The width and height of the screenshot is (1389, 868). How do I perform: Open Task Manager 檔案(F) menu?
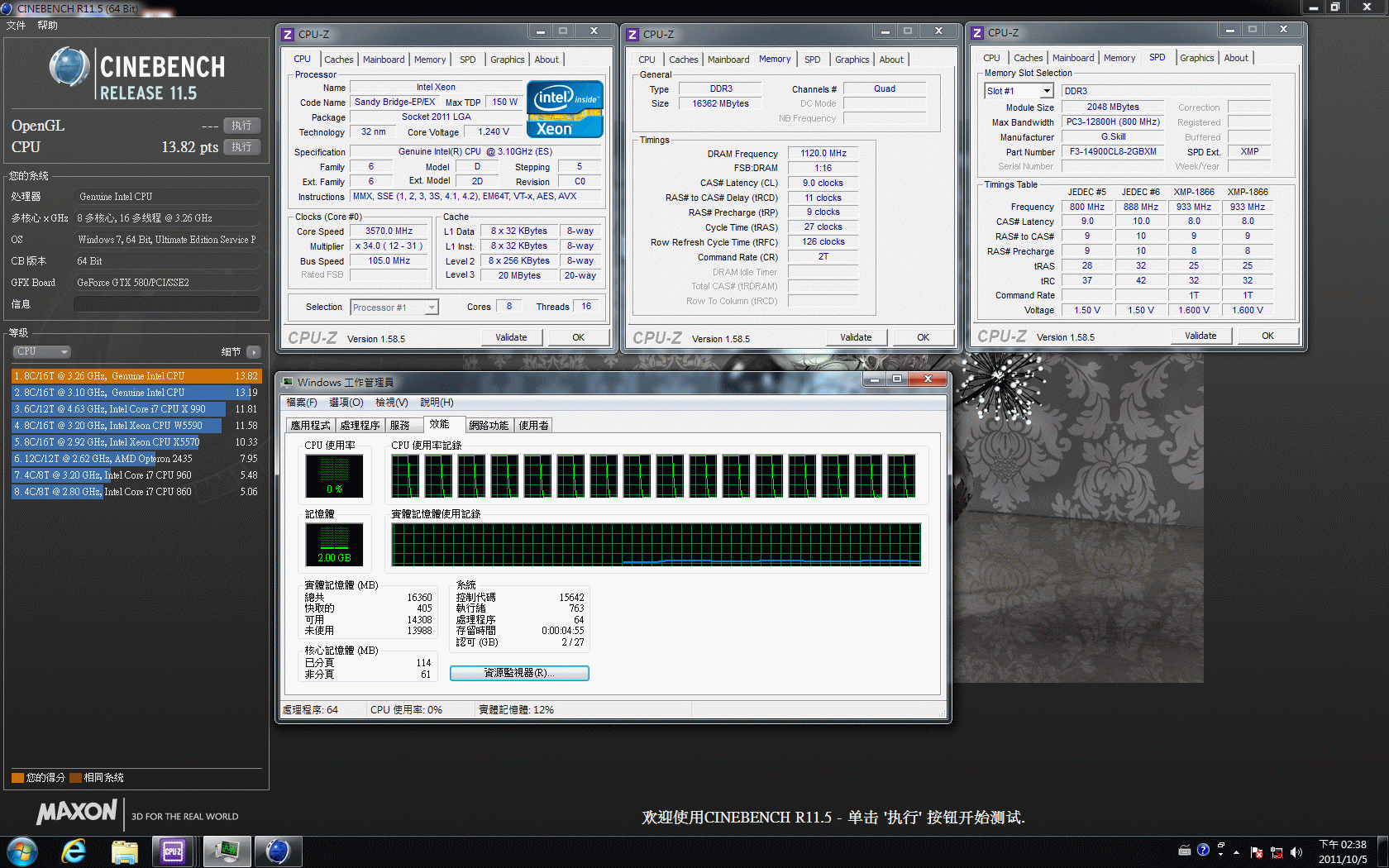tap(302, 403)
